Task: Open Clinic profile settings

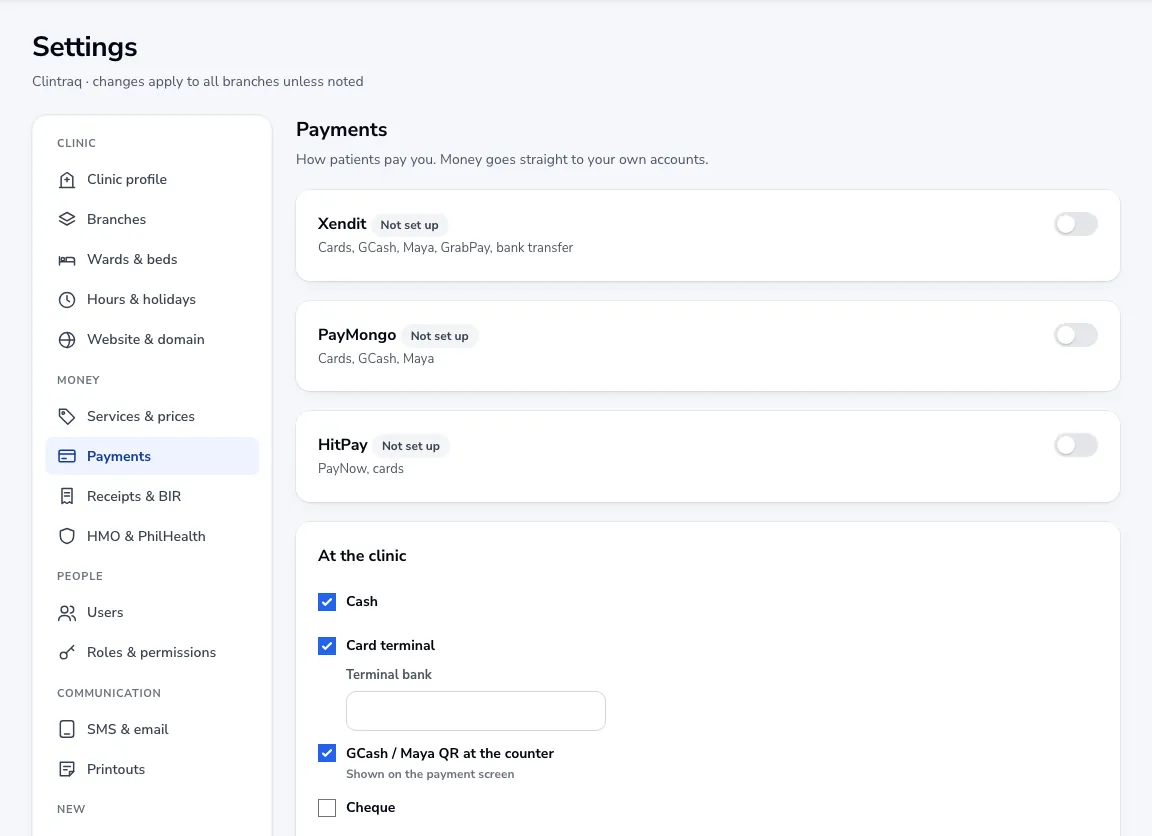Action: 152,179
